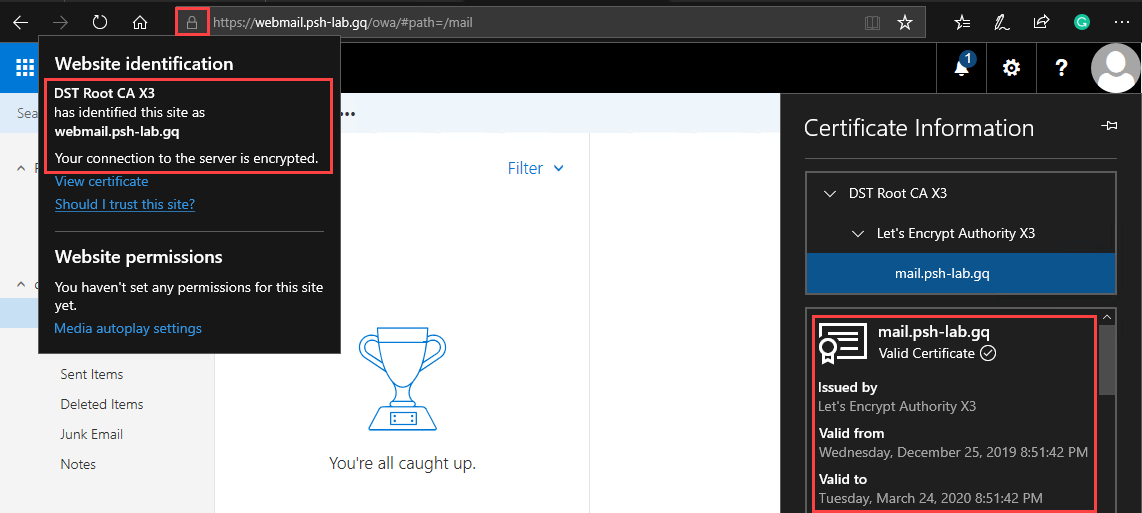Viewport: 1142px width, 513px height.
Task: Open the user profile avatar
Action: 1115,67
